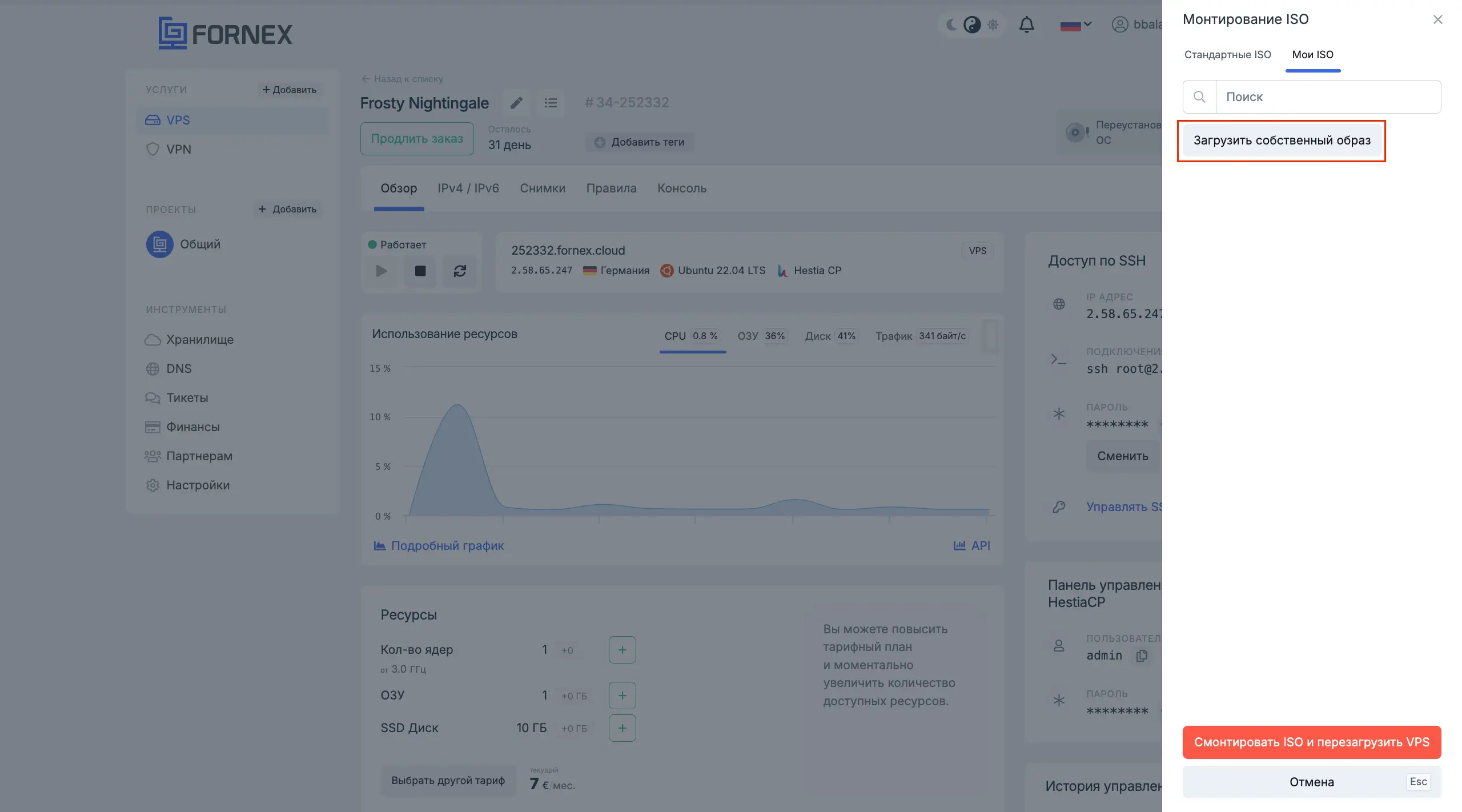Viewport: 1462px width, 812px height.
Task: Click Добавить теги
Action: [x=640, y=142]
